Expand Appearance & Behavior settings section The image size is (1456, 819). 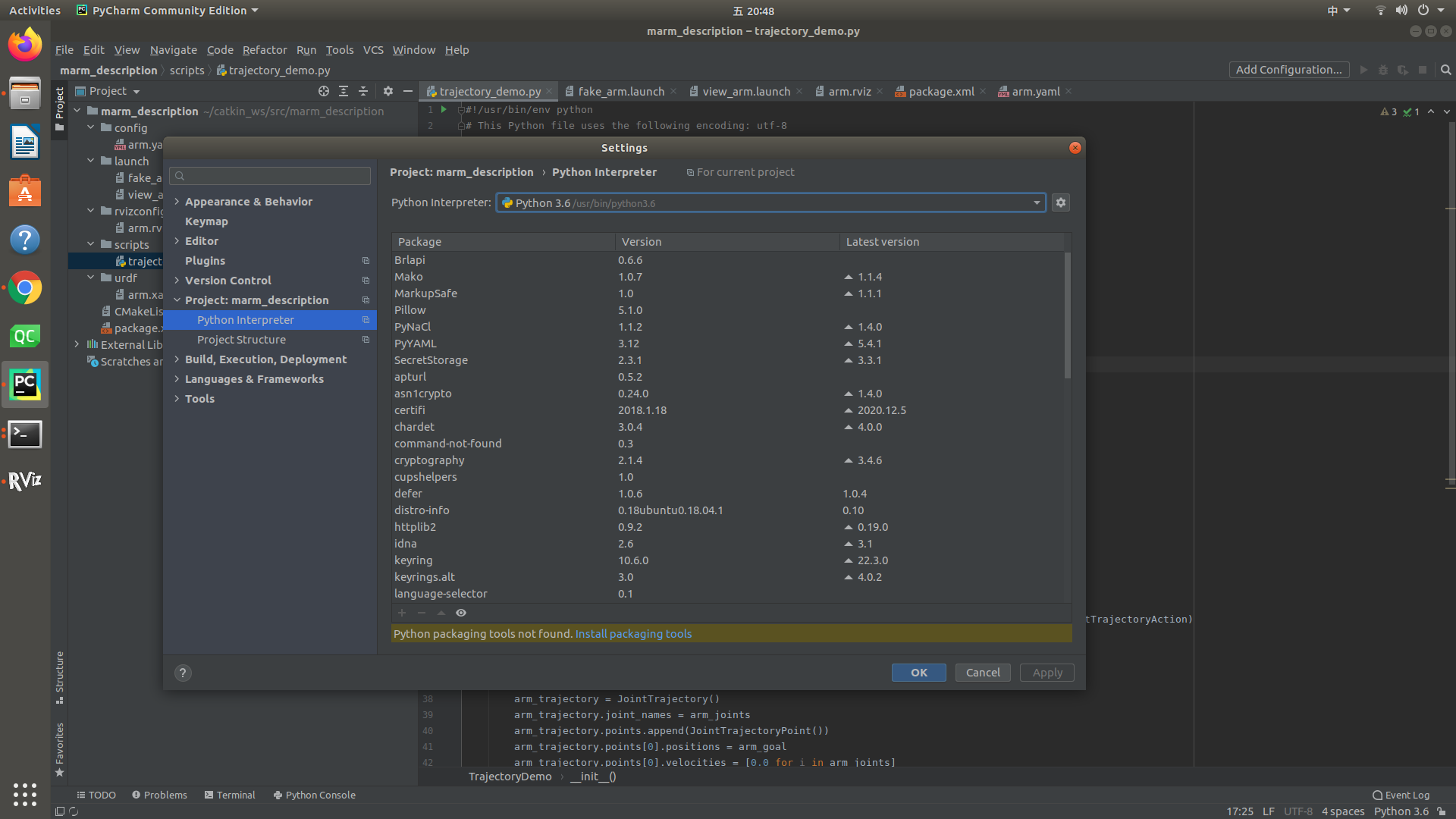pos(177,202)
